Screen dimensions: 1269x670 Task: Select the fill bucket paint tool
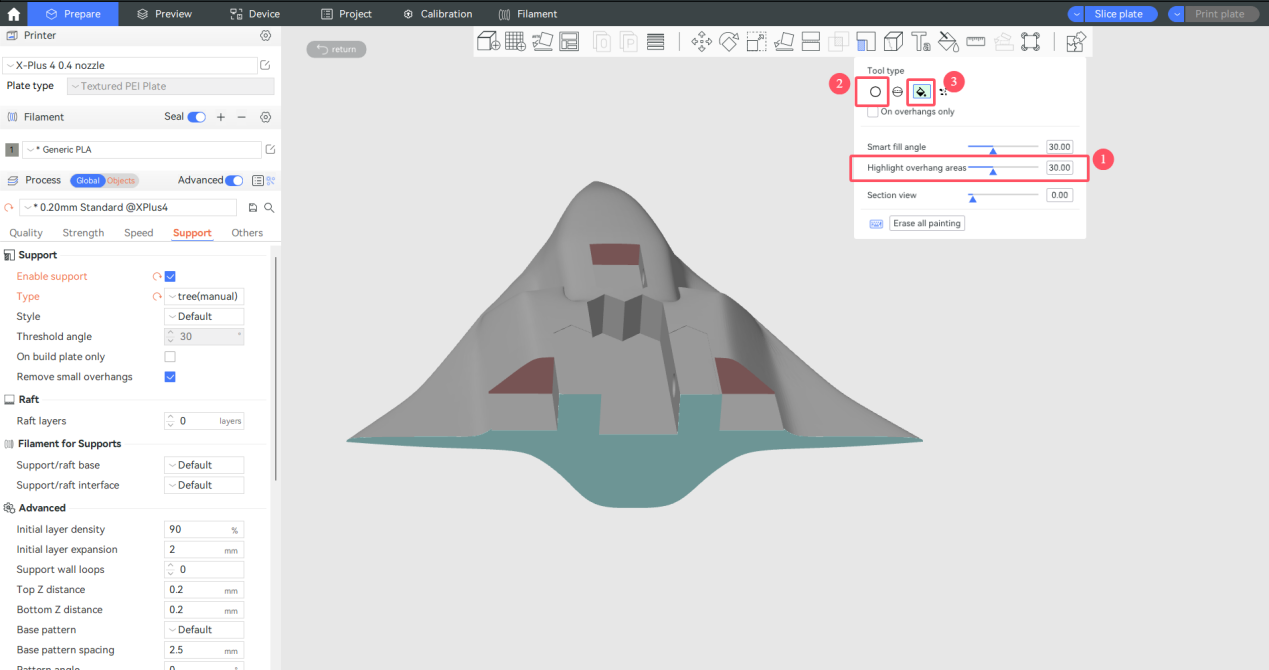click(x=920, y=92)
